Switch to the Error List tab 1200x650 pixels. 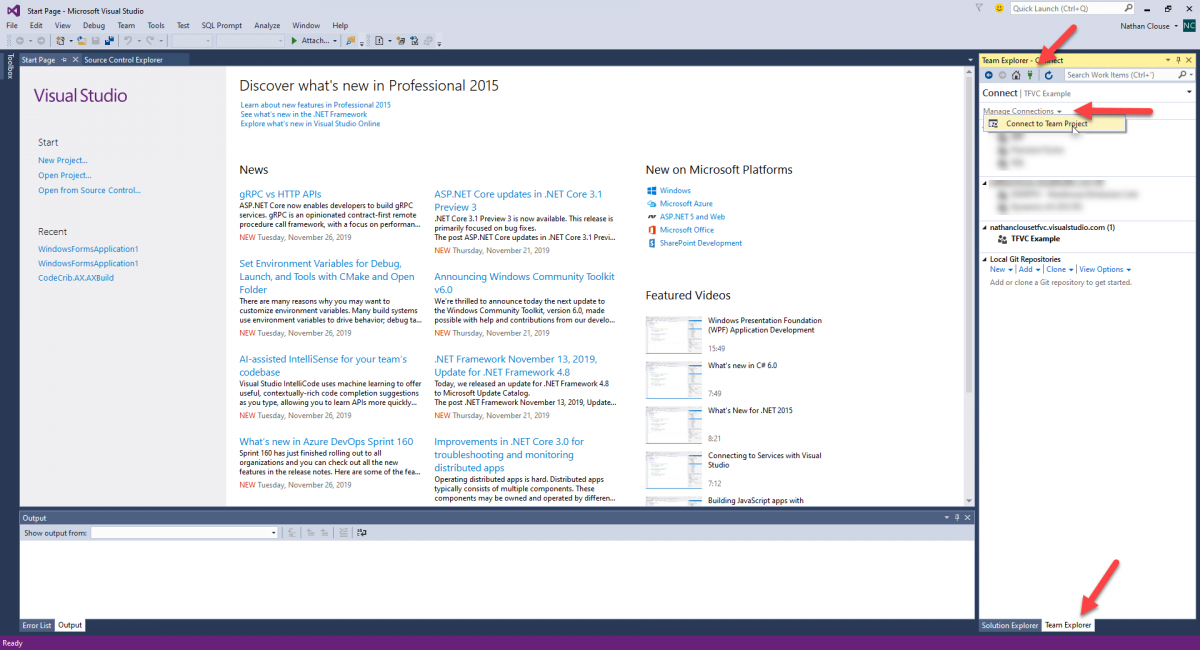[37, 625]
